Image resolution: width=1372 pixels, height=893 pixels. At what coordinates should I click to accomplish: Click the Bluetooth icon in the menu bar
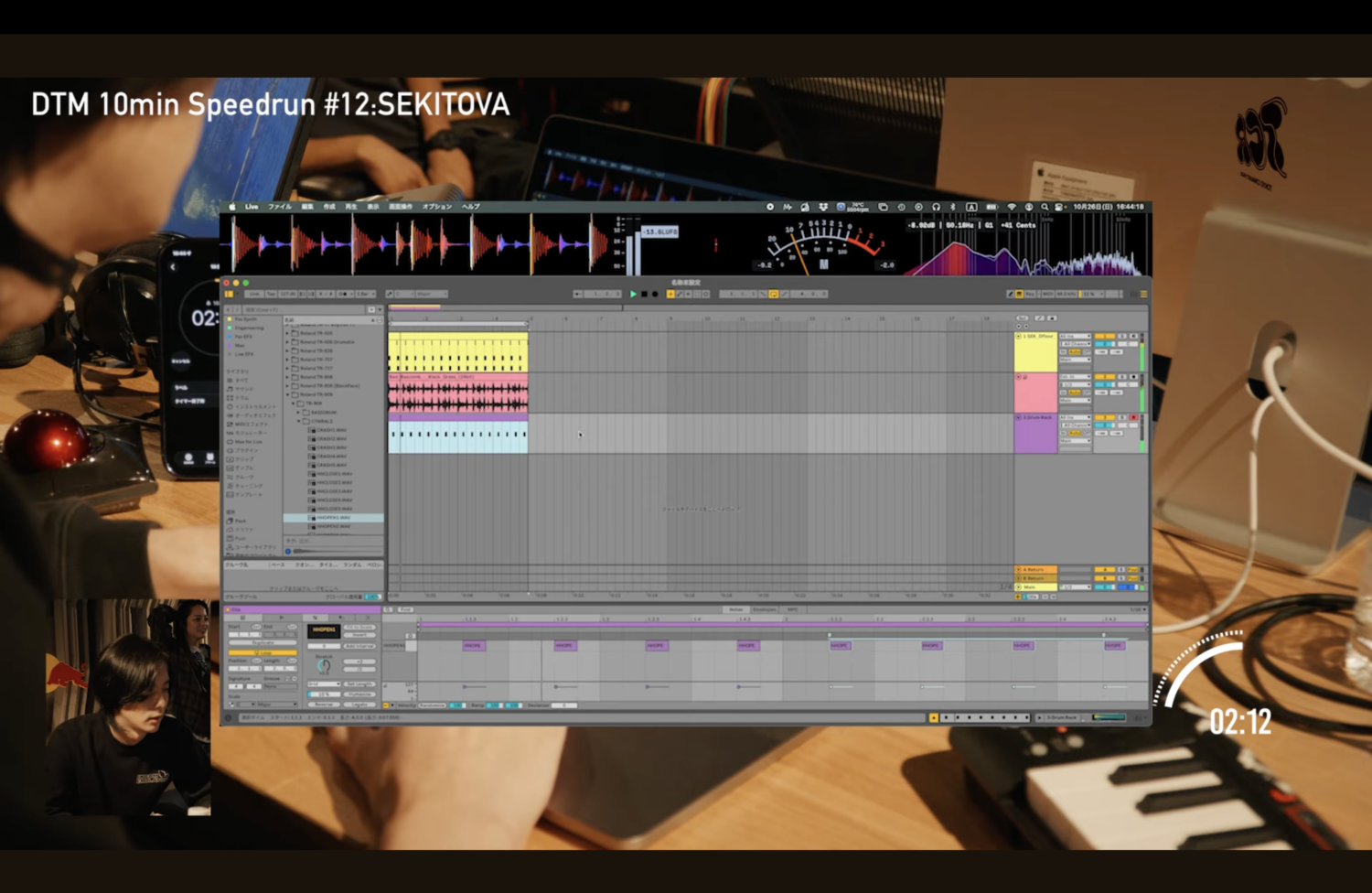pyautogui.click(x=952, y=208)
